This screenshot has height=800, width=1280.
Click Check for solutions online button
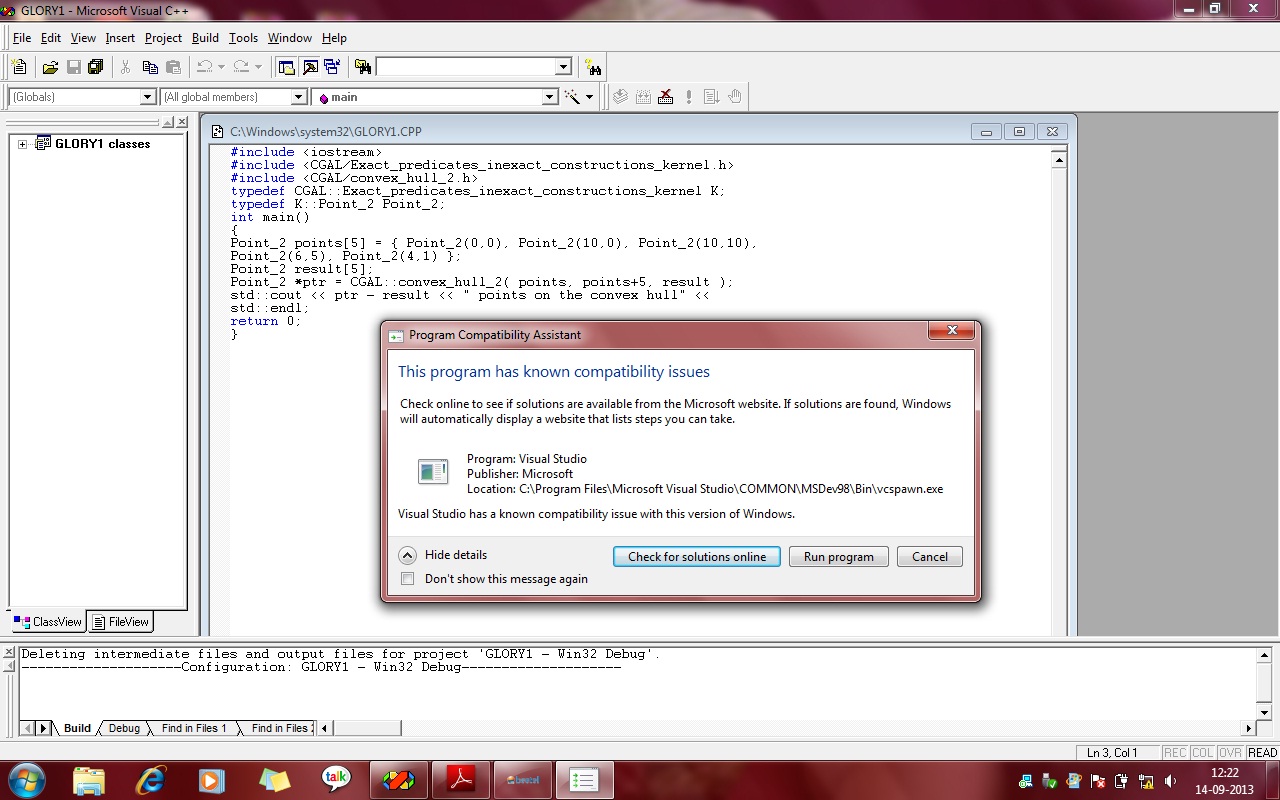(697, 557)
